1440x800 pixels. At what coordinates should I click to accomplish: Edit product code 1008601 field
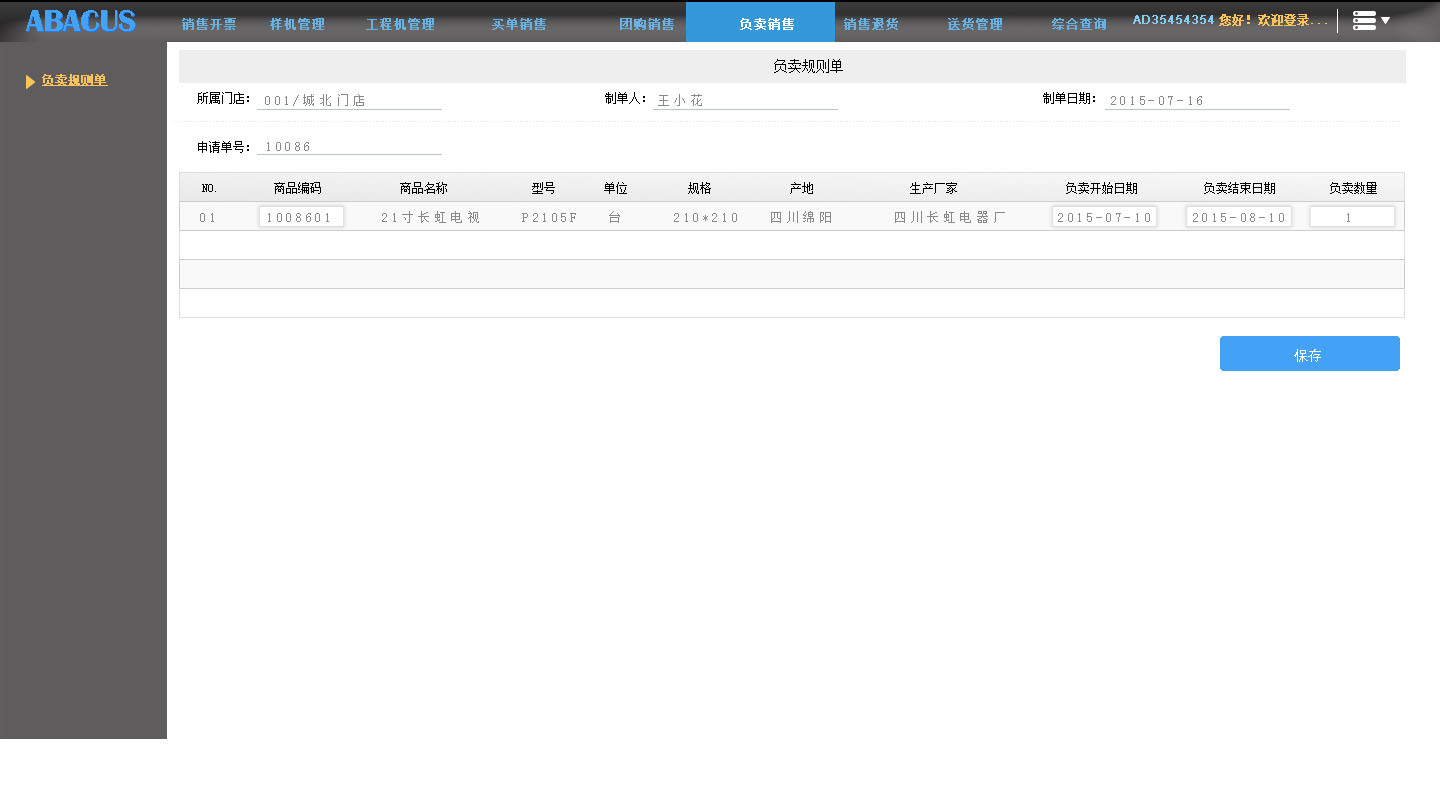301,217
